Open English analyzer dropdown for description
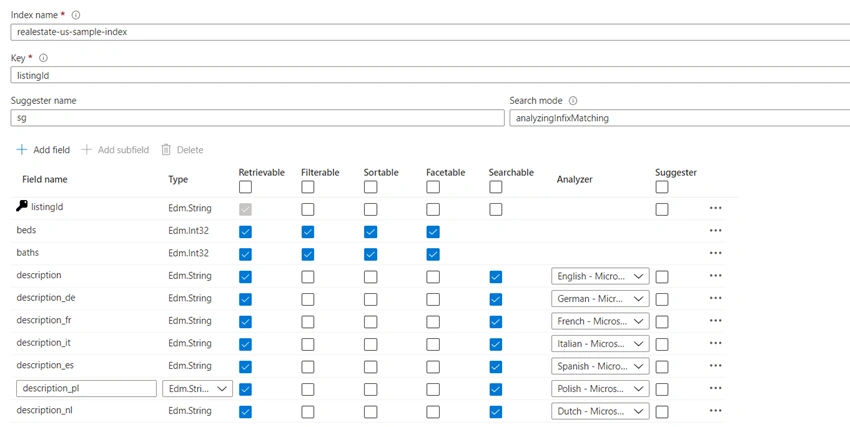850x427 pixels. pos(600,276)
